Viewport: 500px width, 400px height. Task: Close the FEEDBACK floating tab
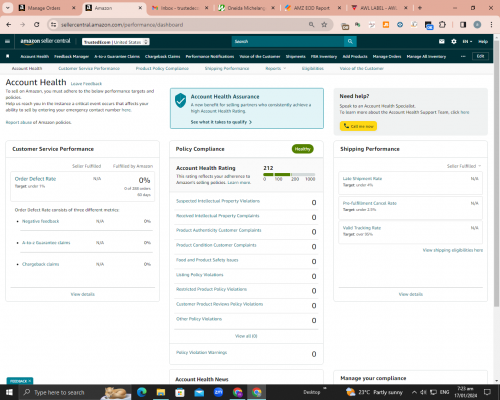[x=30, y=381]
